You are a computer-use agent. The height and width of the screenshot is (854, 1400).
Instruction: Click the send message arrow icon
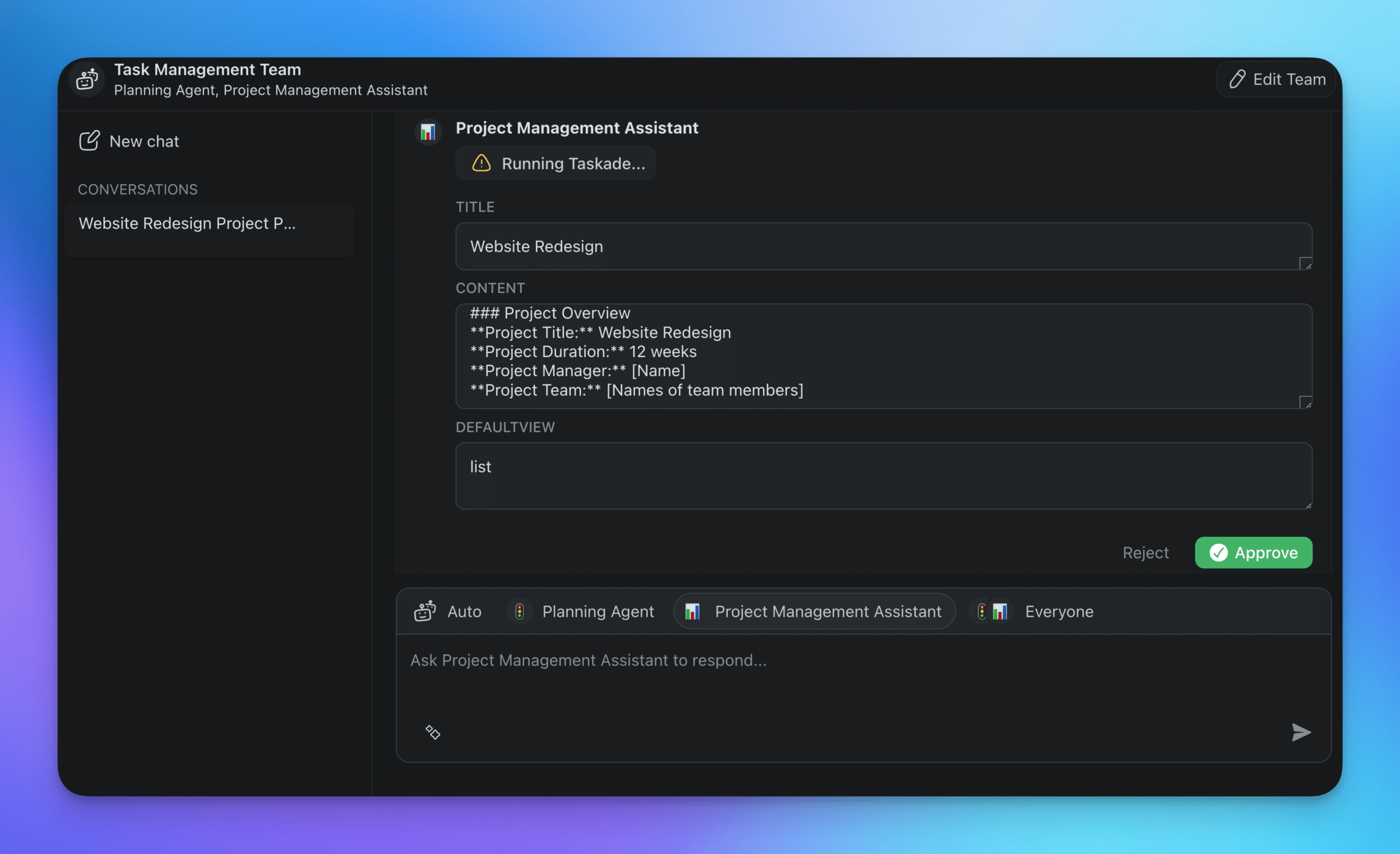tap(1301, 733)
